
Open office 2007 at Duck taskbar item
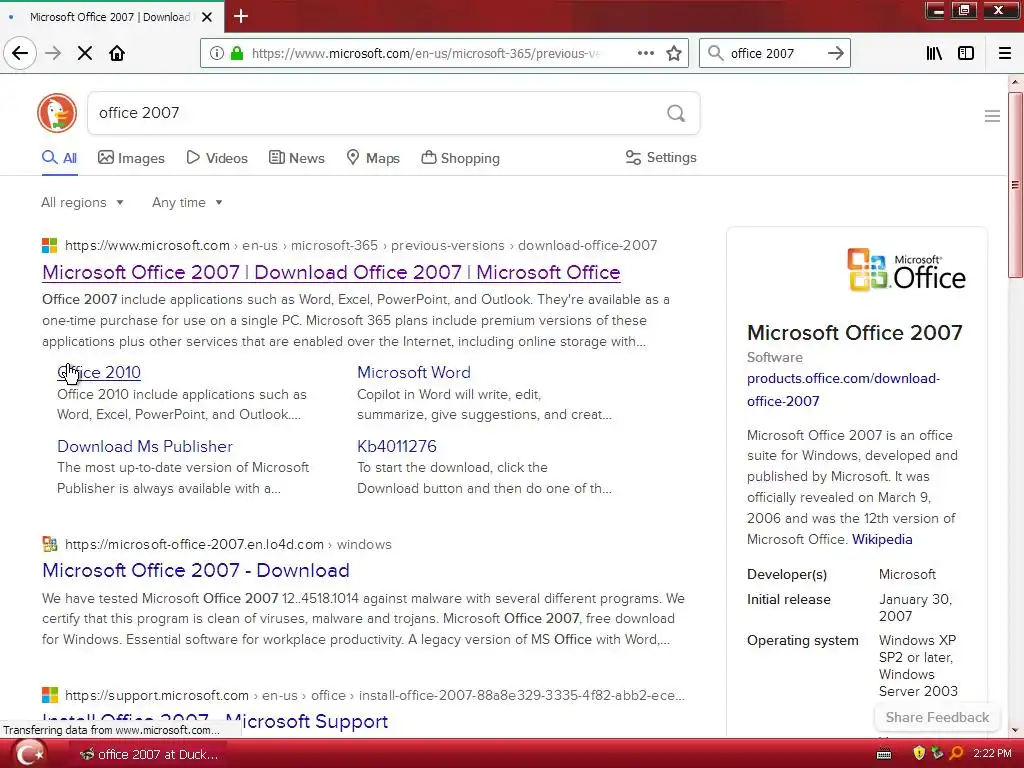pos(149,754)
